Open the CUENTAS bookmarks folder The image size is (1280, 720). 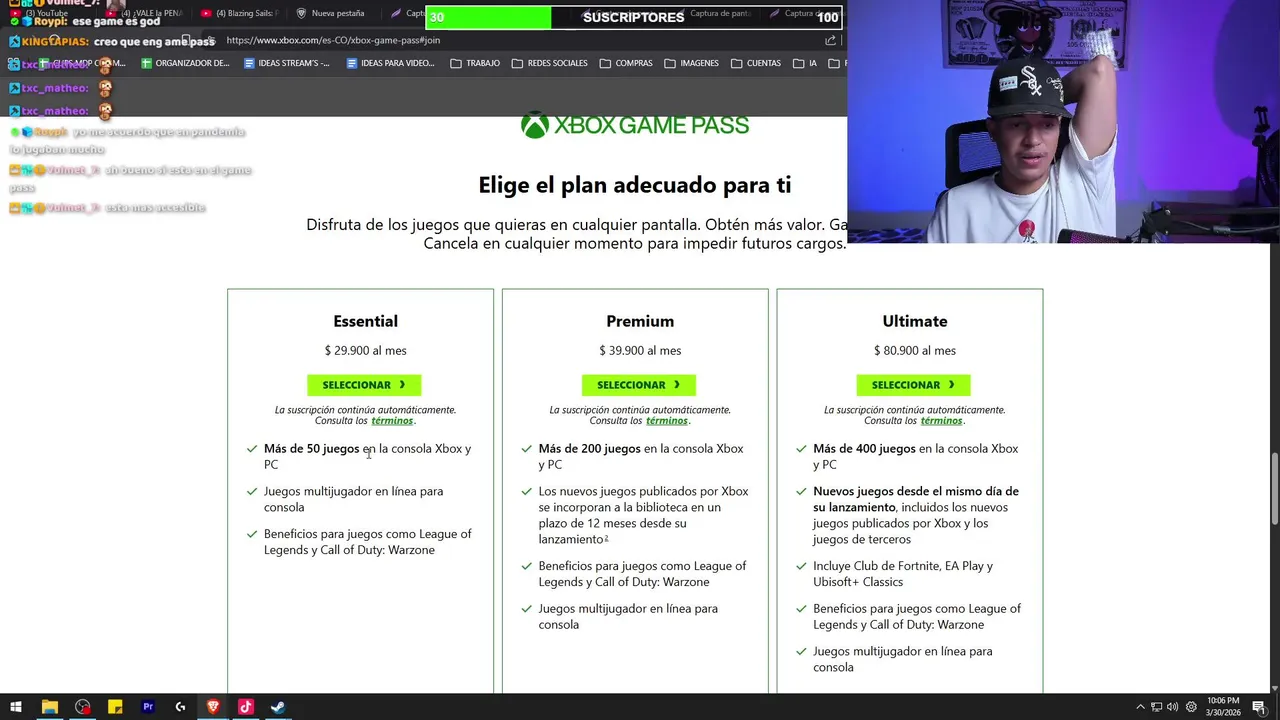coord(756,63)
